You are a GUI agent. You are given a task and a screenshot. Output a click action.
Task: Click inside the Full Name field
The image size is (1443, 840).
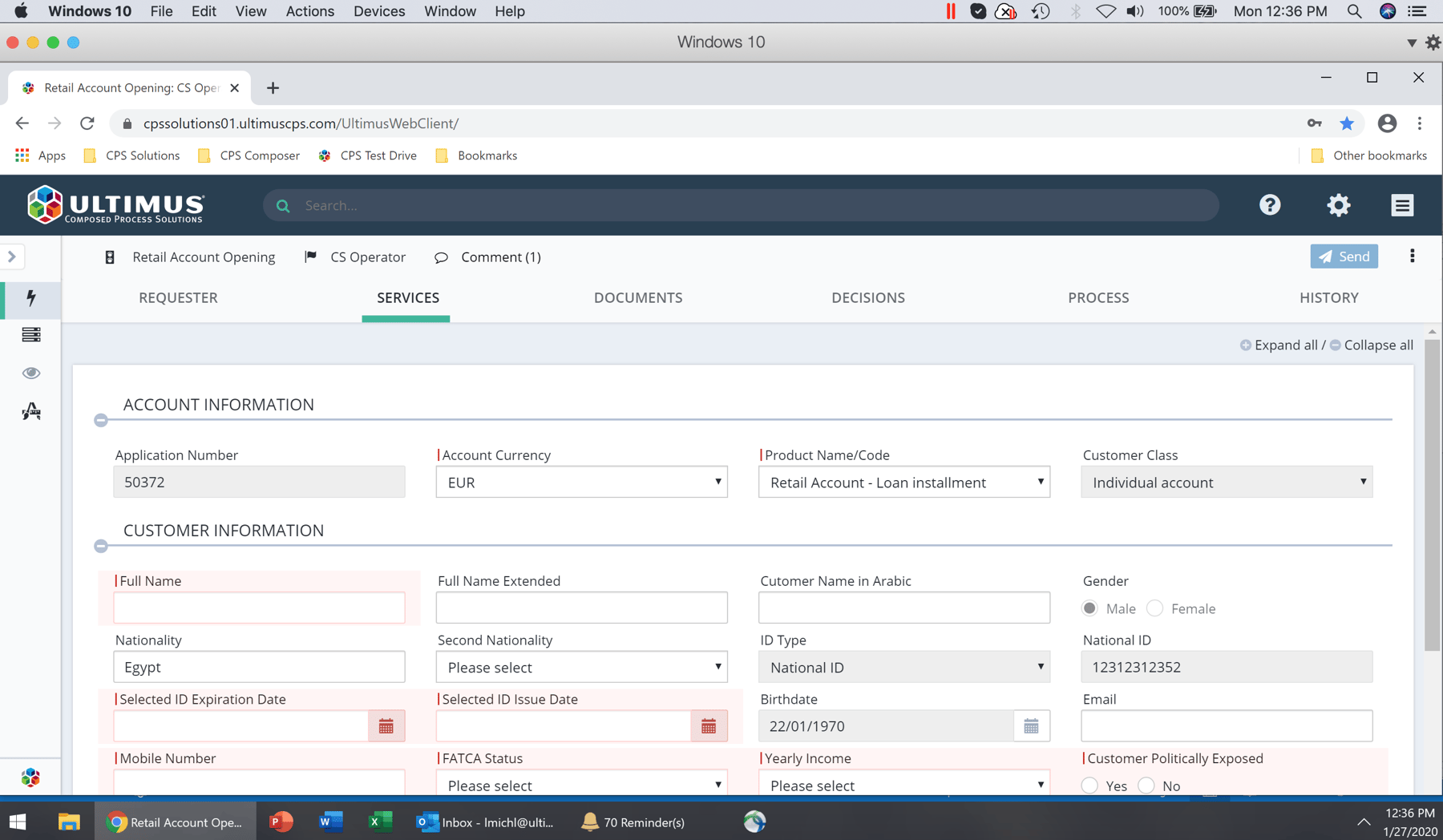coord(258,608)
